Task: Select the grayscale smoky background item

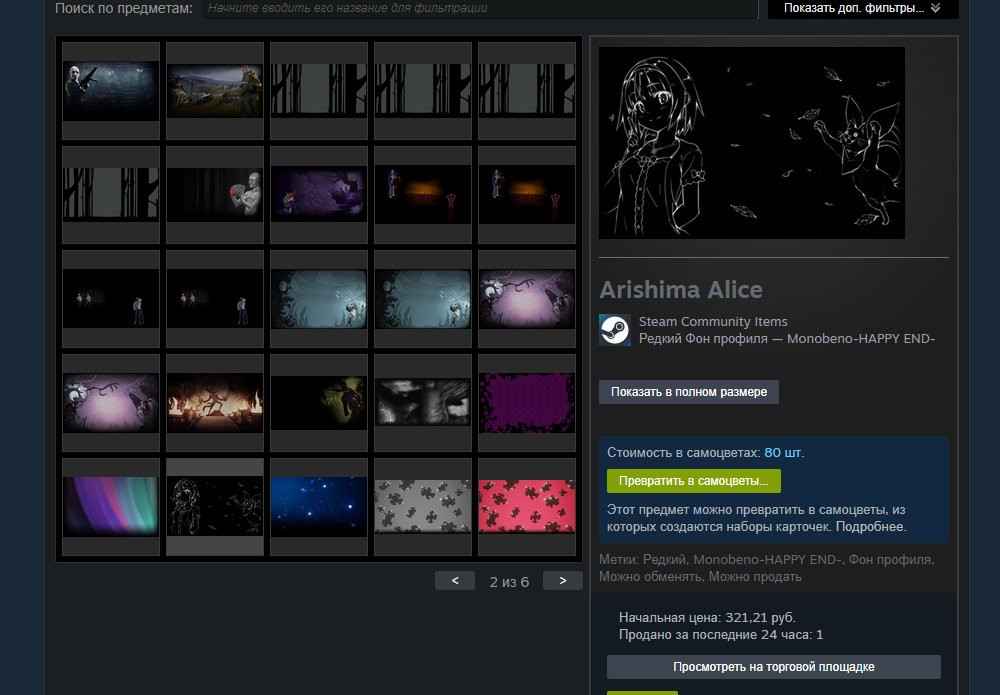Action: (423, 402)
